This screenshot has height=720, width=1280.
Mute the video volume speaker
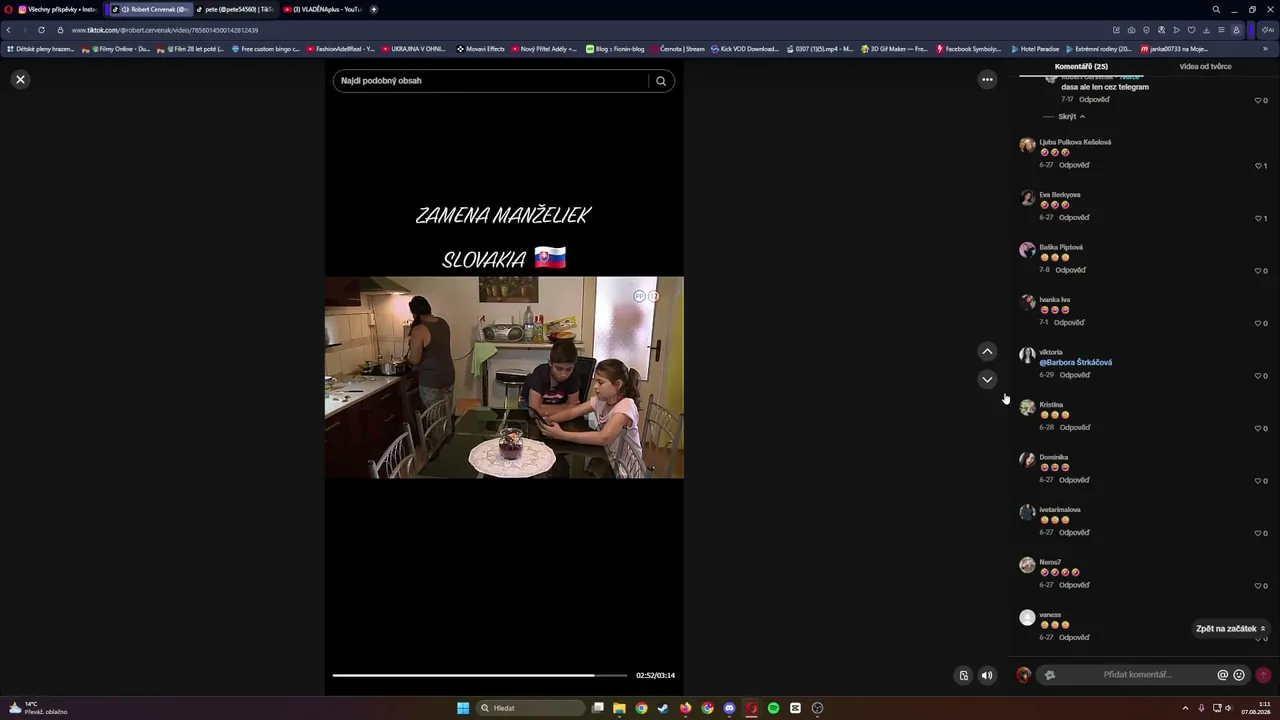click(x=987, y=675)
